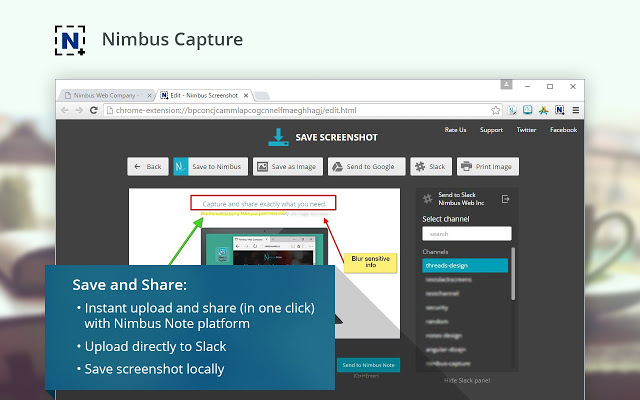Open the Rate Us link
640x400 pixels.
click(455, 130)
